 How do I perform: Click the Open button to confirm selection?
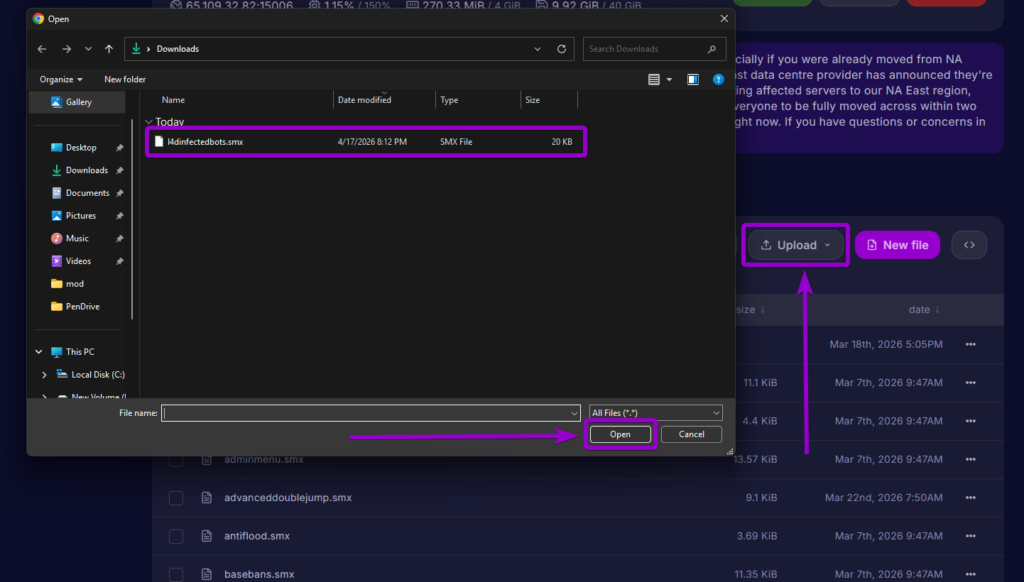620,434
